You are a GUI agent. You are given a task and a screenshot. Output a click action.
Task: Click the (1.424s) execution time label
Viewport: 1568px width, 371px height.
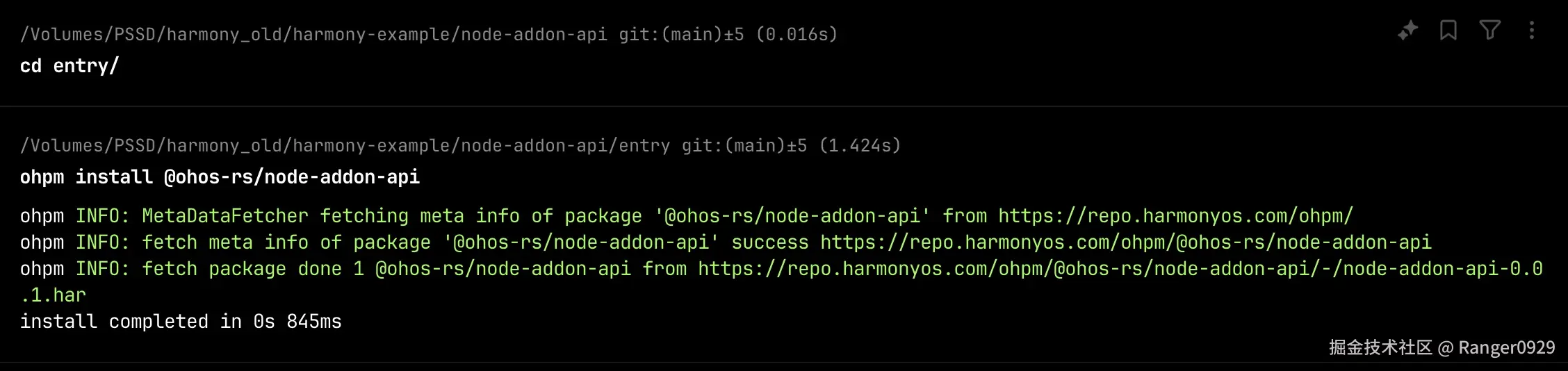860,145
